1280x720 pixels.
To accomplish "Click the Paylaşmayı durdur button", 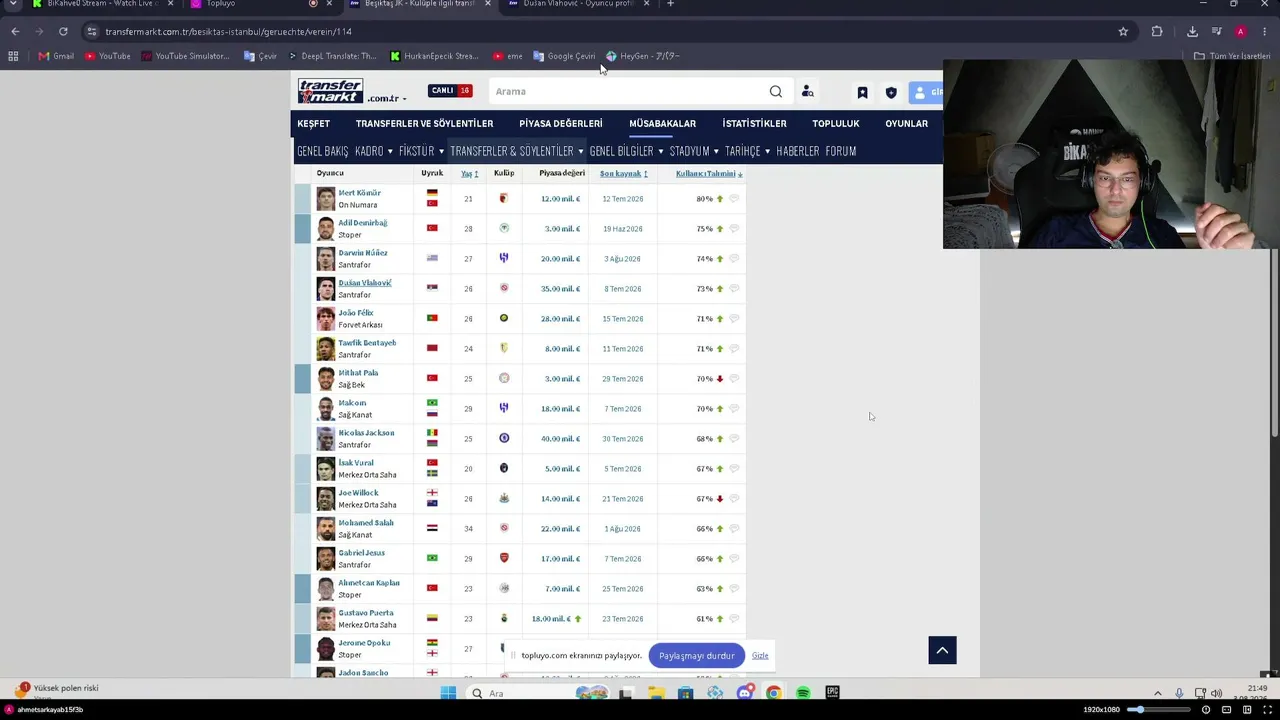I will point(697,656).
